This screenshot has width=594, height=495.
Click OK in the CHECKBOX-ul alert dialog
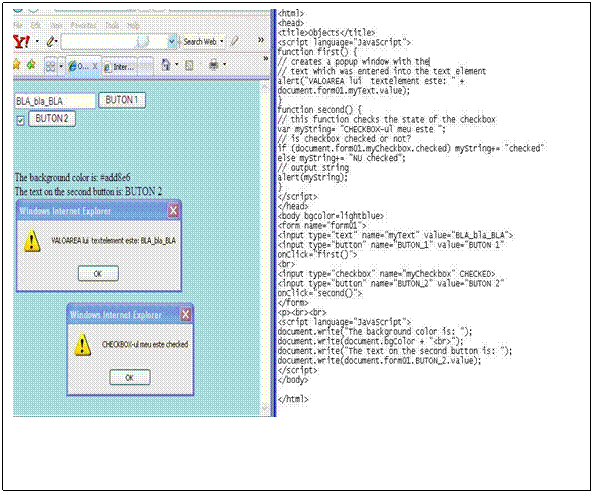pyautogui.click(x=130, y=377)
